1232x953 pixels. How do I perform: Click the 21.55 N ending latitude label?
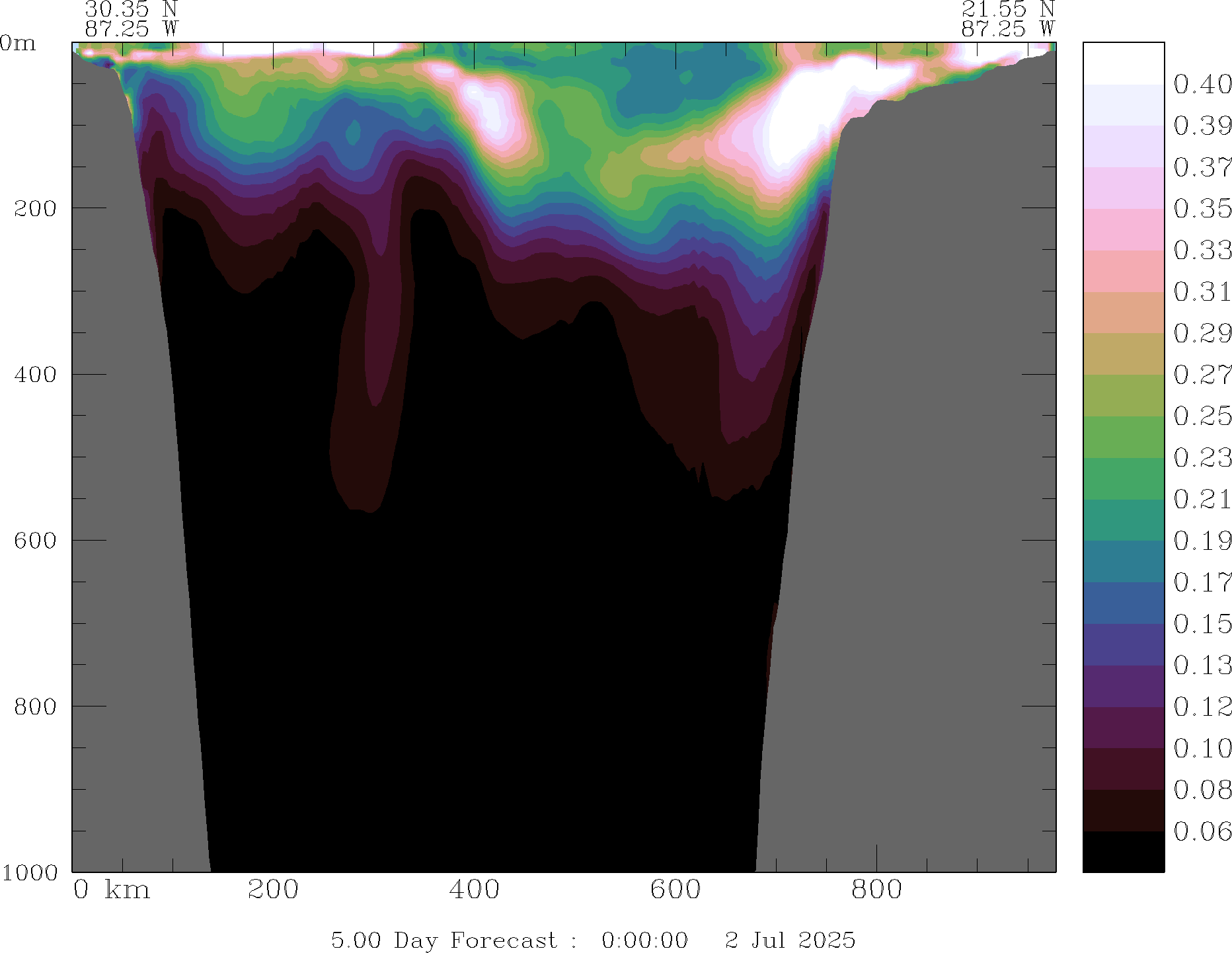tap(1007, 9)
